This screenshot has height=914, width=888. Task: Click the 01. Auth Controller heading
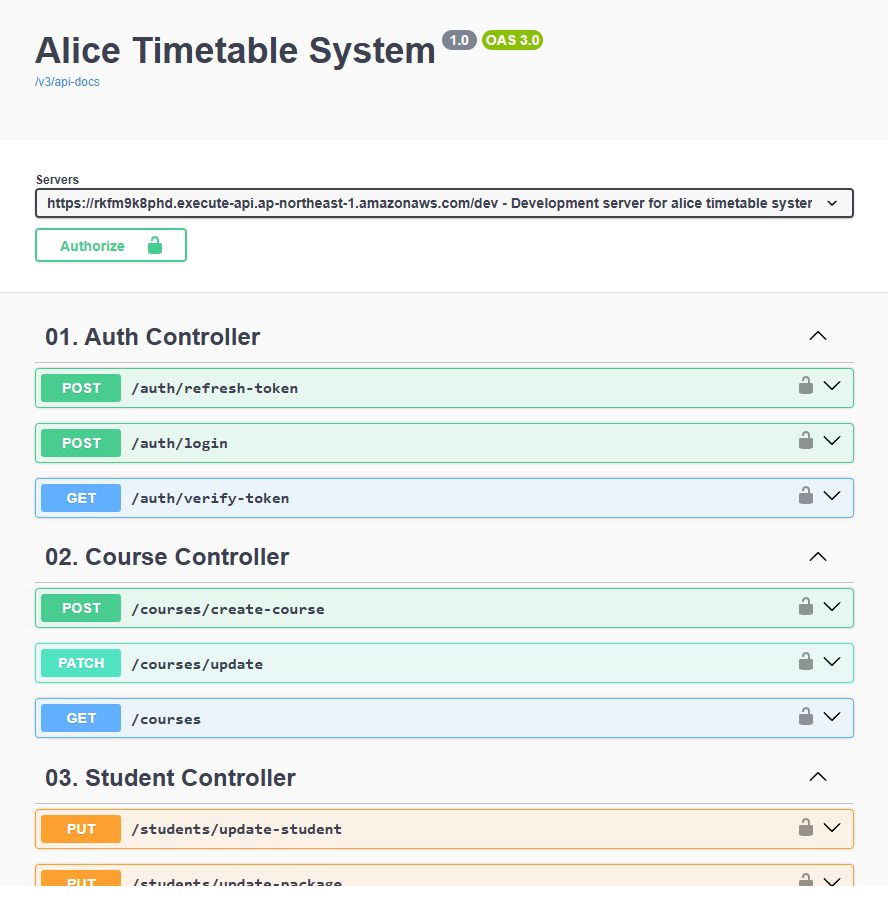click(x=153, y=337)
